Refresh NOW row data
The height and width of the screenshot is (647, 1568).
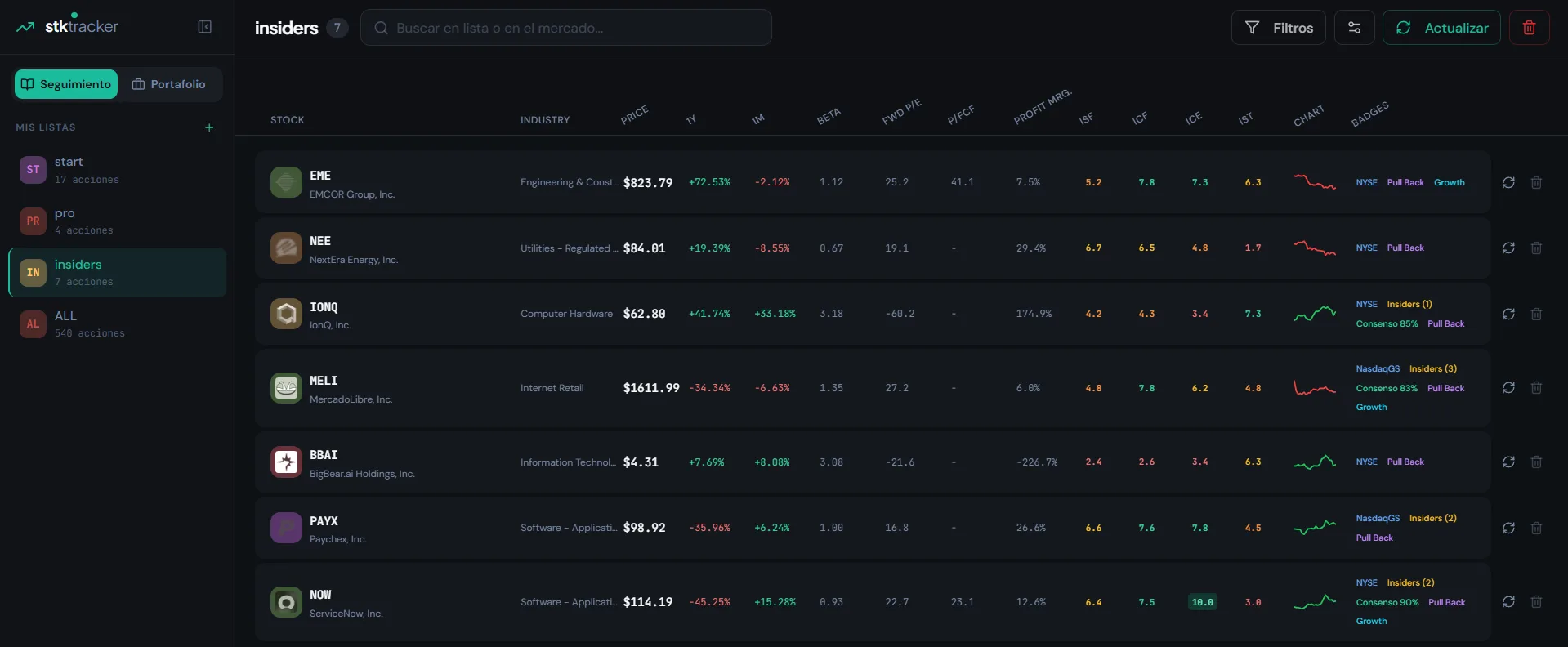point(1508,601)
